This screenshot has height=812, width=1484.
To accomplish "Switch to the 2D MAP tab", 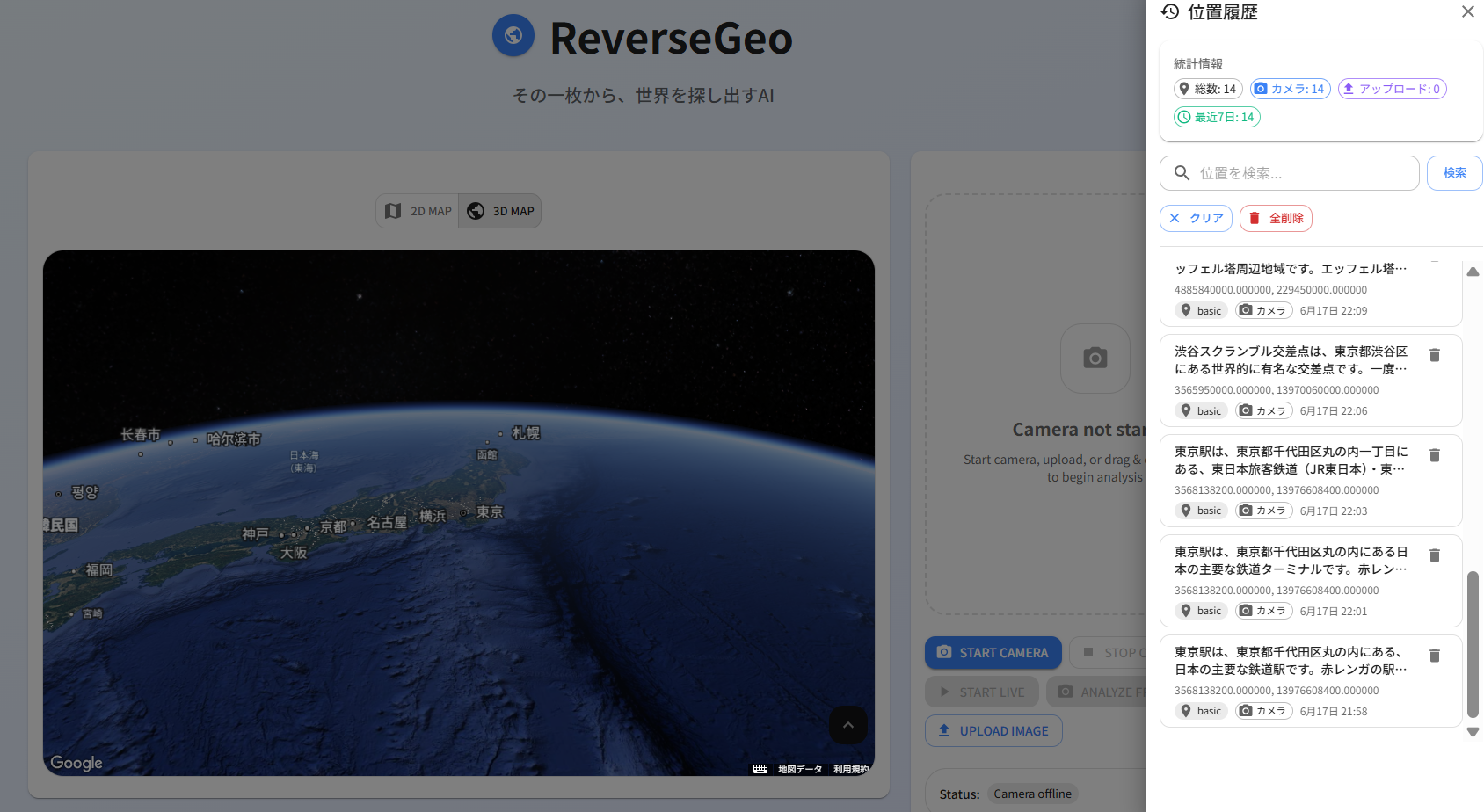I will click(x=417, y=211).
